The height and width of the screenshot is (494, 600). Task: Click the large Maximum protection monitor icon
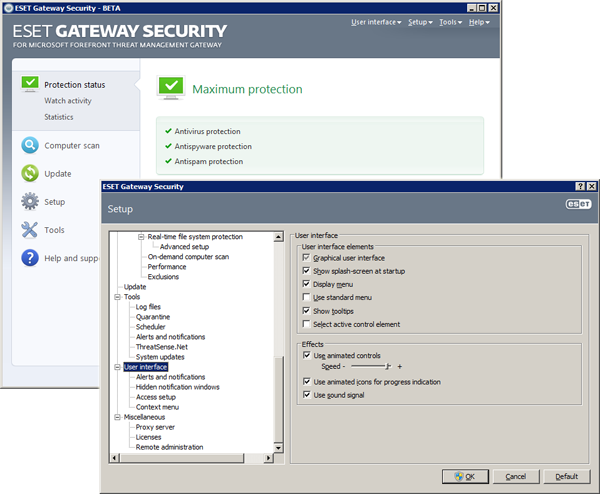pos(171,88)
